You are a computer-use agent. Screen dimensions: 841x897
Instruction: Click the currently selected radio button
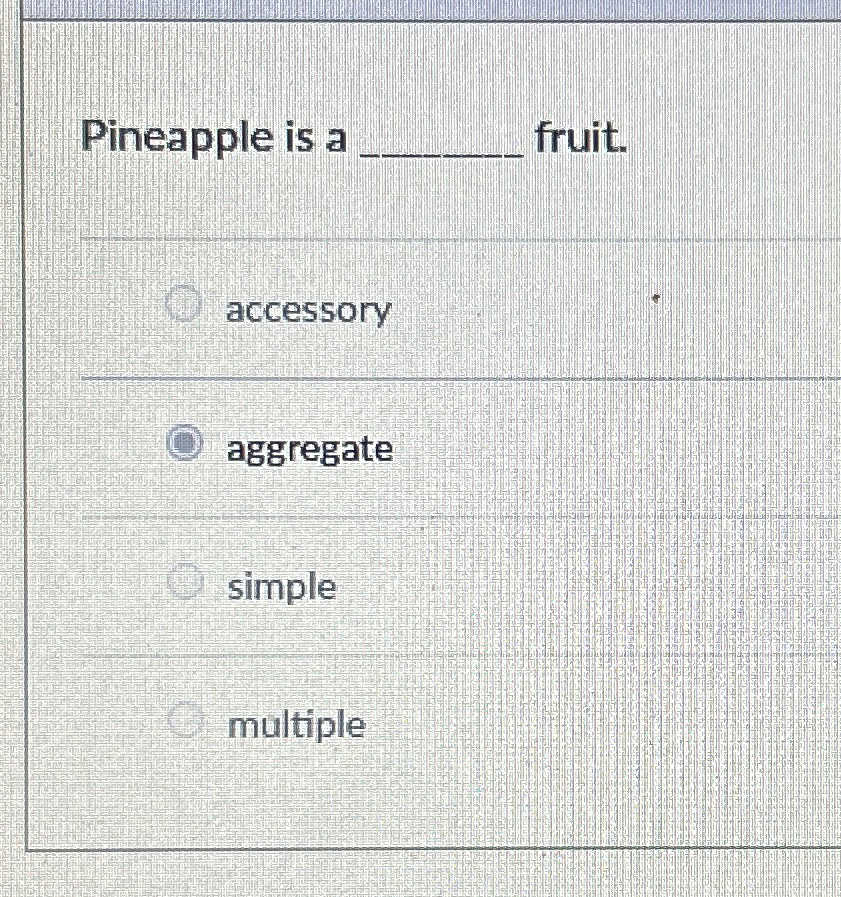[184, 441]
